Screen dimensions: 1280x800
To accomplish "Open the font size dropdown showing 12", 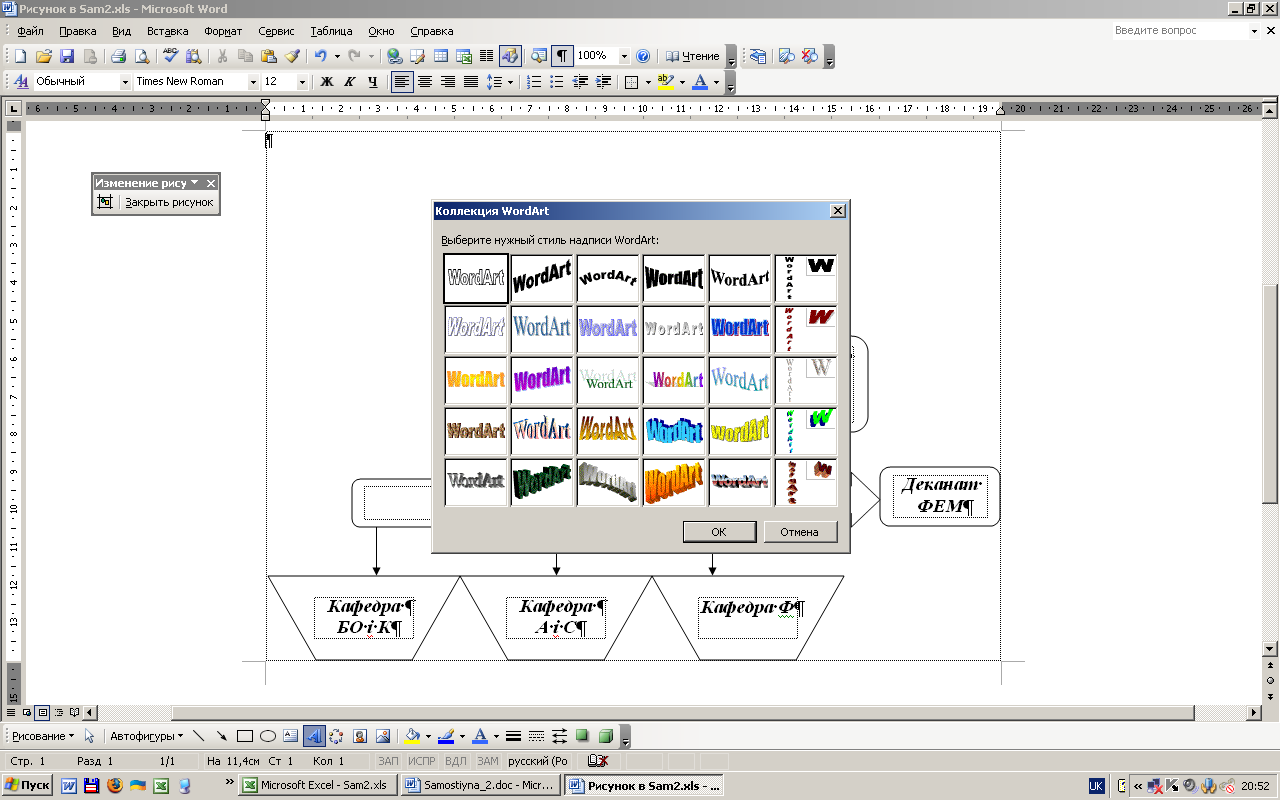I will click(x=302, y=82).
